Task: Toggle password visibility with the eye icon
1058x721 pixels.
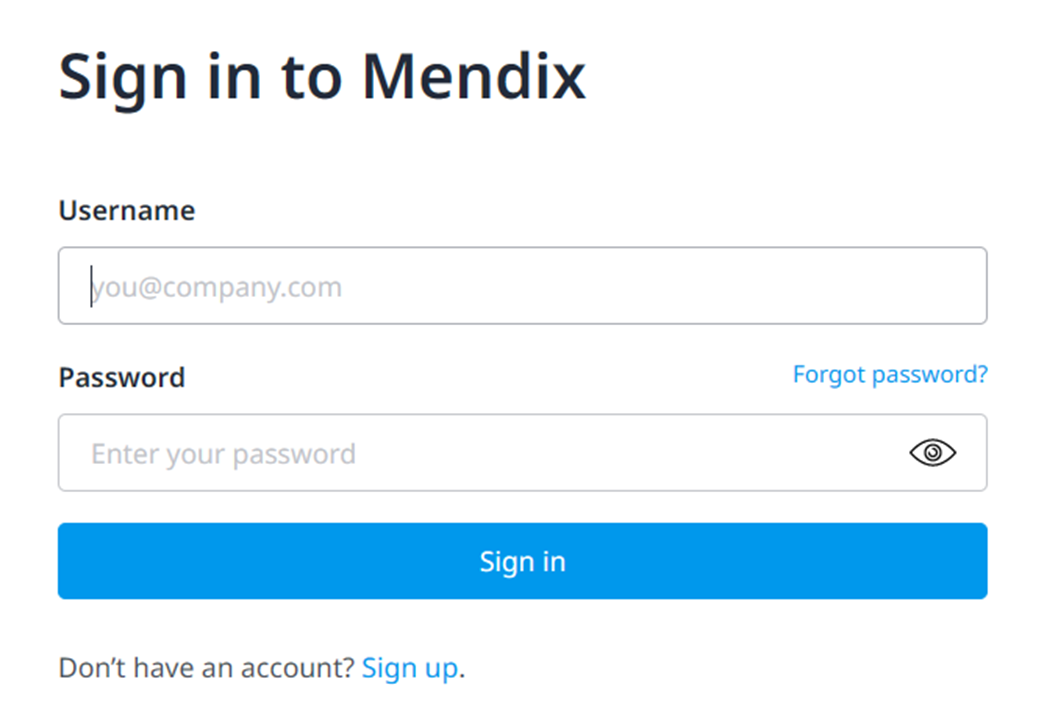Action: tap(932, 453)
